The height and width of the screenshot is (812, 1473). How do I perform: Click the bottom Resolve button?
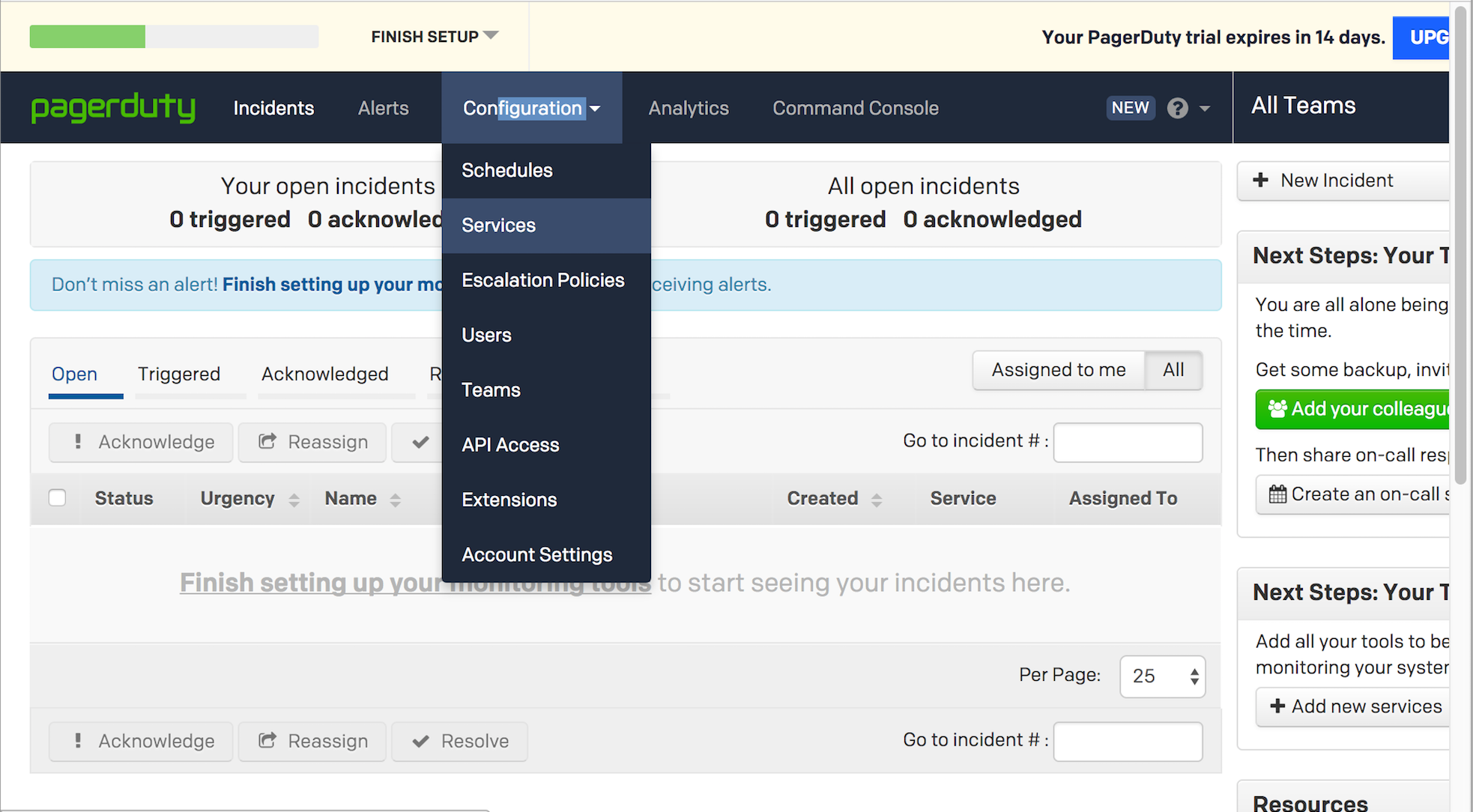pos(459,741)
